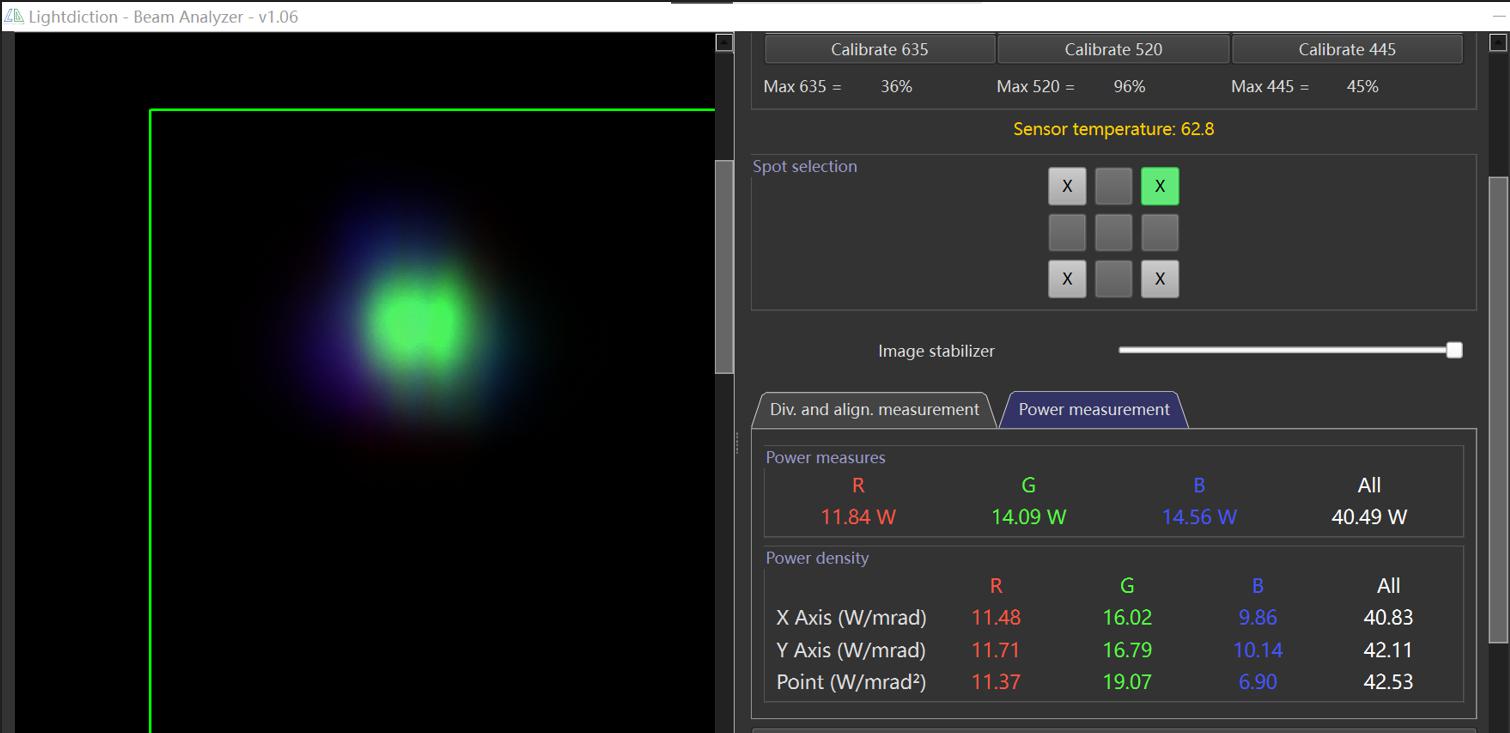This screenshot has width=1510, height=733.
Task: Switch to Div. and align. measurement tab
Action: pyautogui.click(x=874, y=409)
